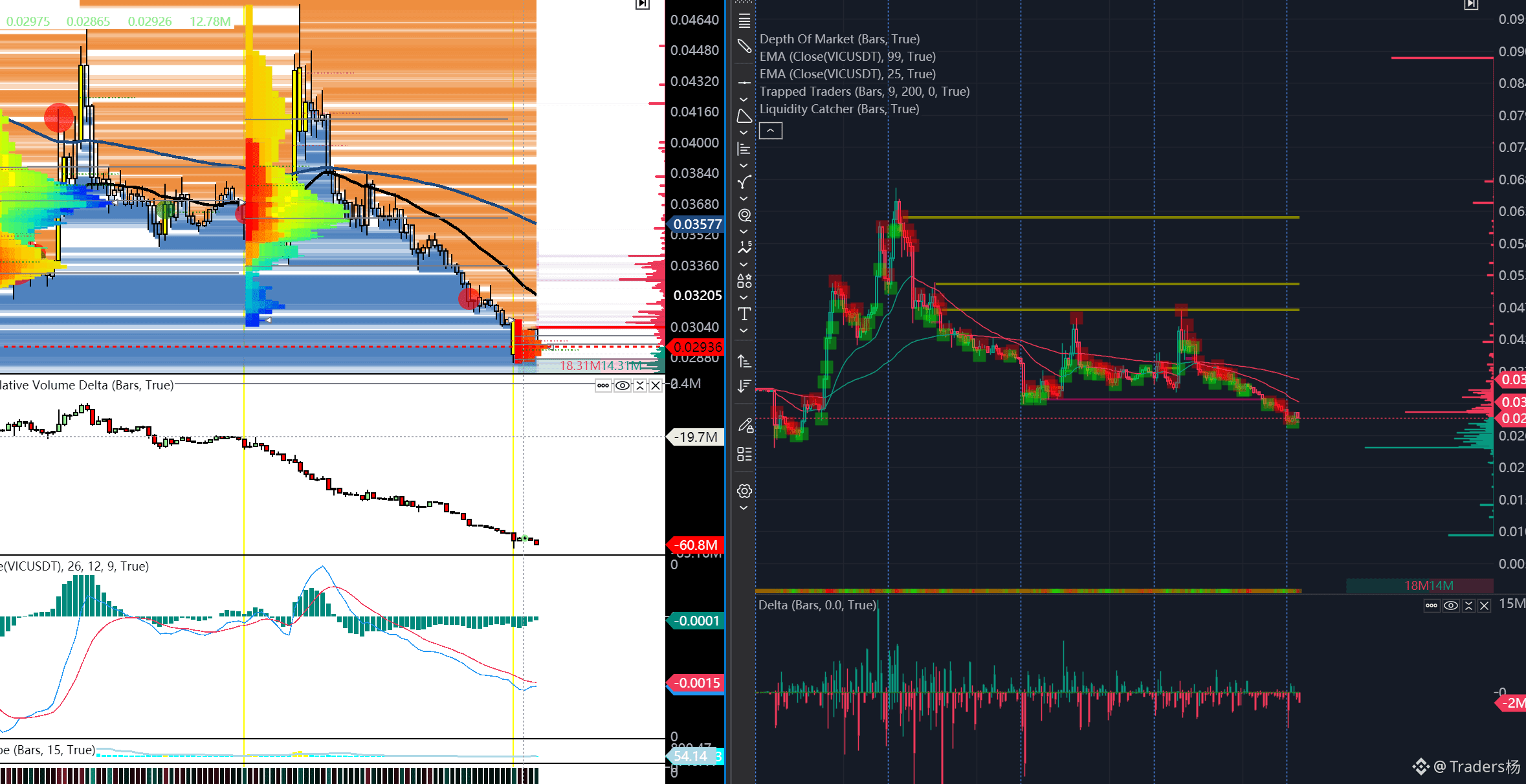
Task: Click the lock drawings pencil icon
Action: (x=745, y=425)
